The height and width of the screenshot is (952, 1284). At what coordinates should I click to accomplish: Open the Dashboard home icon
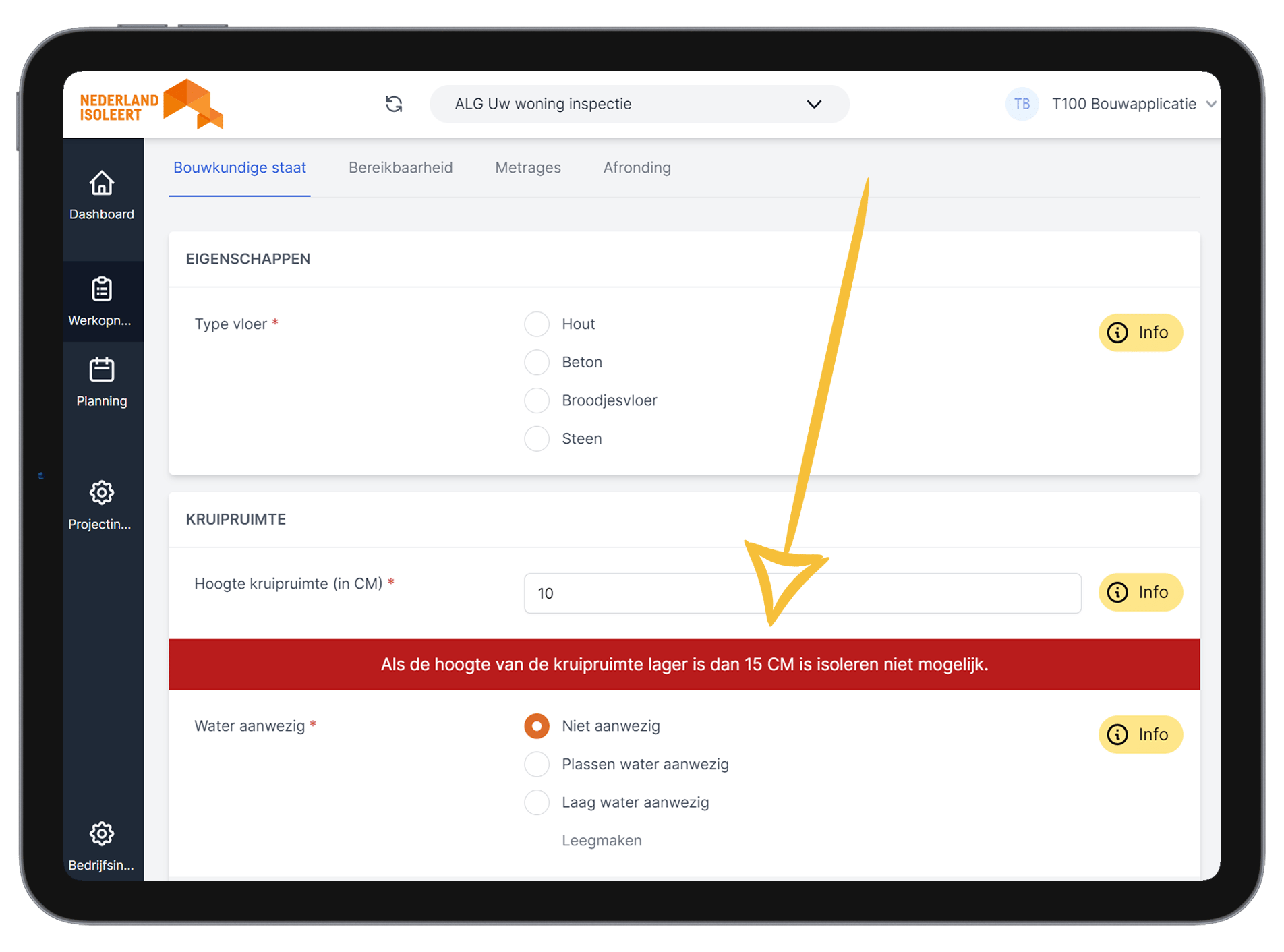coord(102,183)
